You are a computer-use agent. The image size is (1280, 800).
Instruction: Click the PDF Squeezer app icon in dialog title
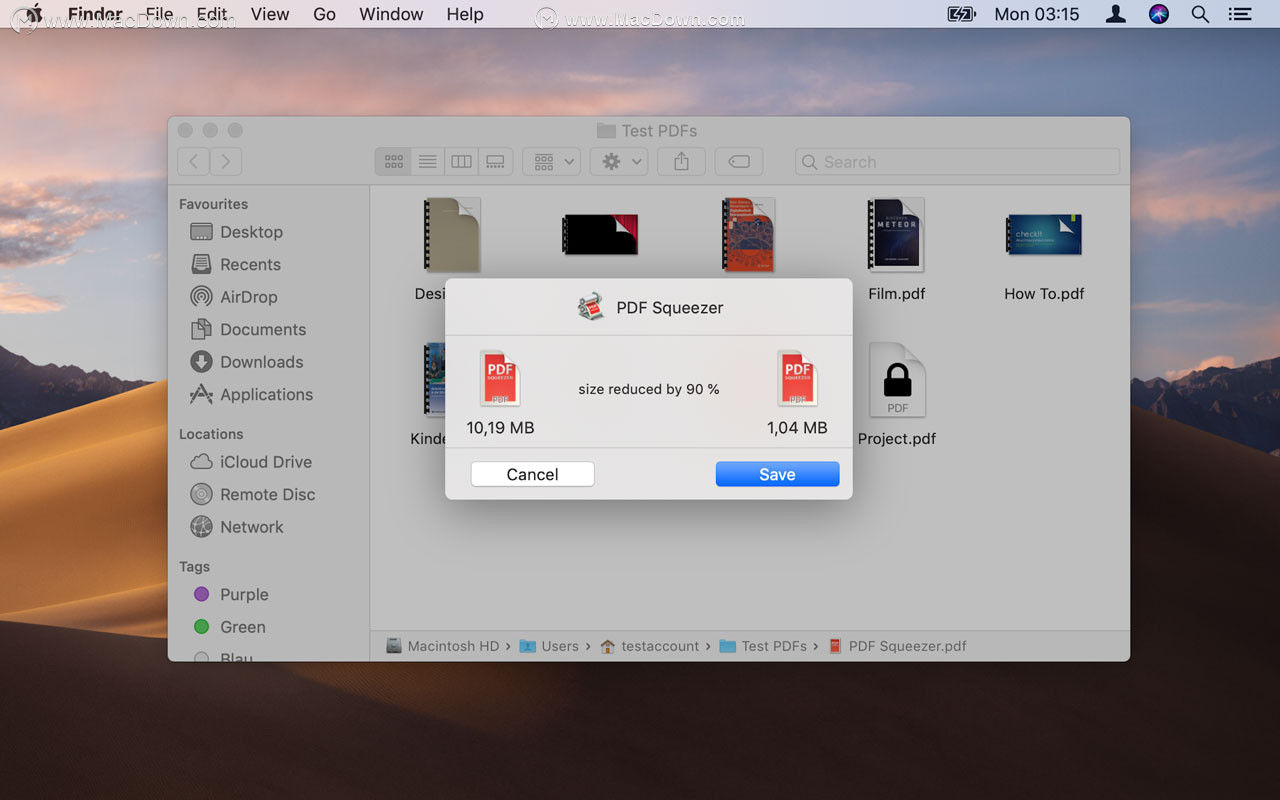(591, 307)
